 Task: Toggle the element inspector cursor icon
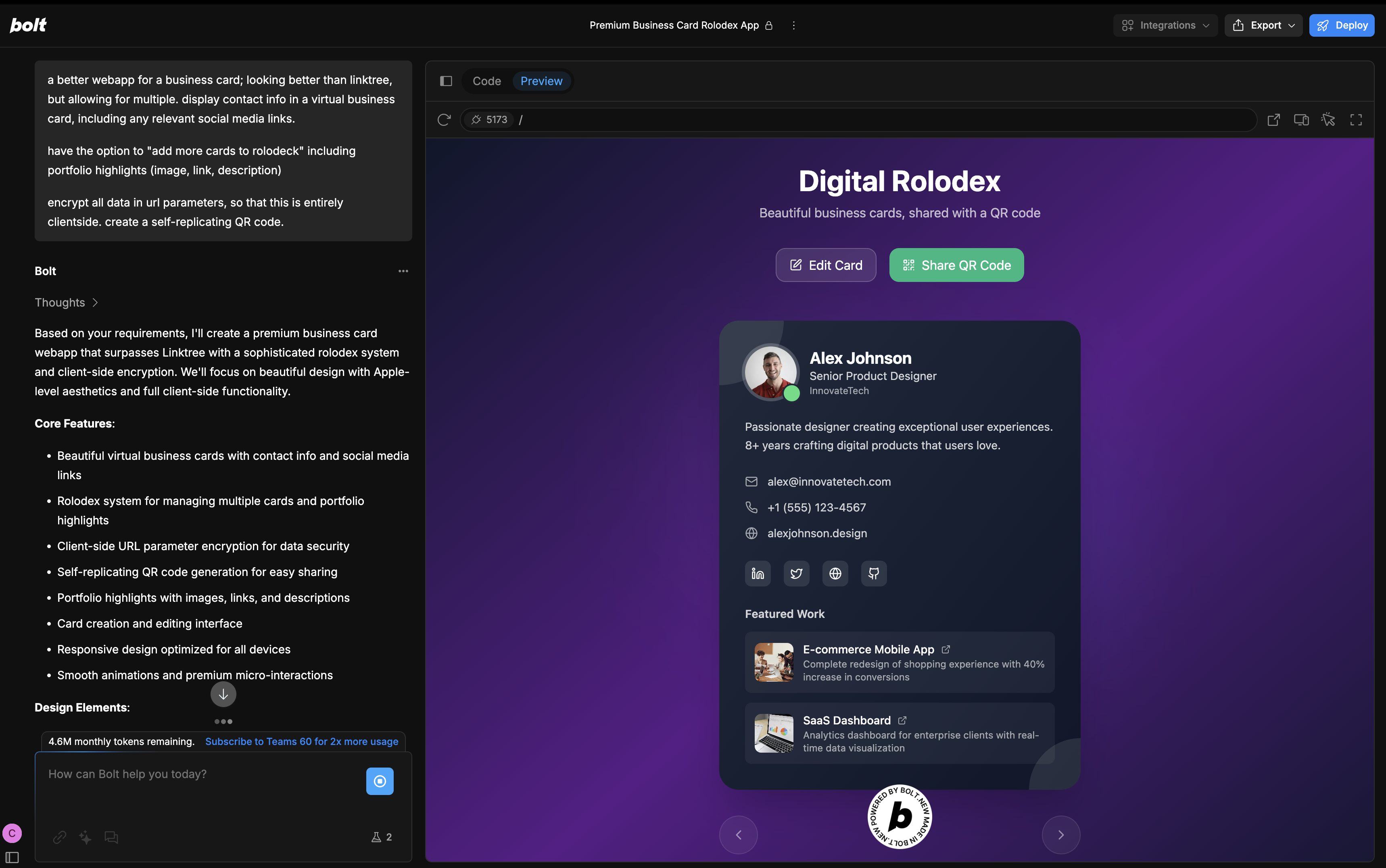(x=1328, y=119)
